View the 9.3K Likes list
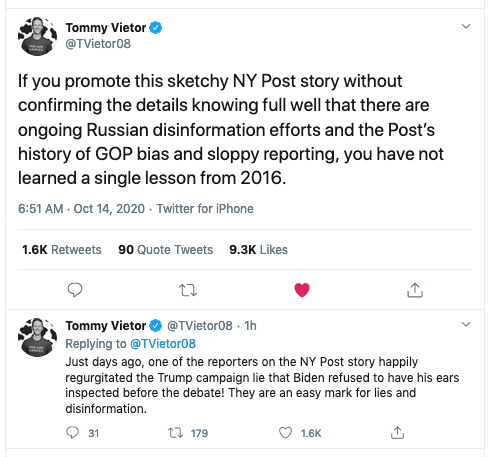Viewport: 490px width, 457px height. pyautogui.click(x=258, y=250)
